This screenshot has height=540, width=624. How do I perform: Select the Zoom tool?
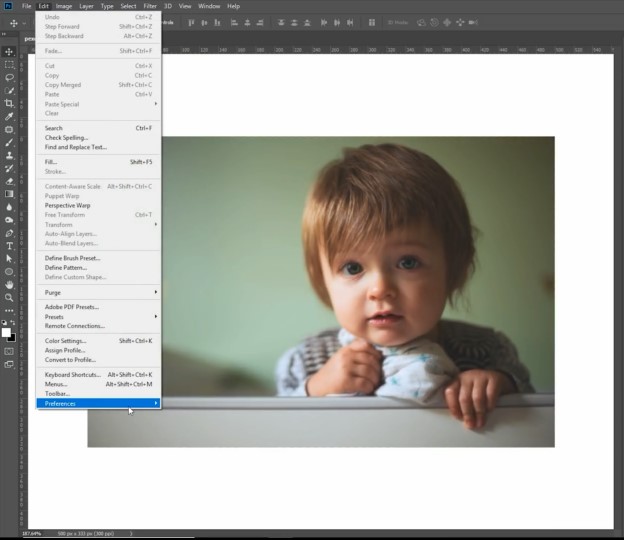tap(9, 298)
